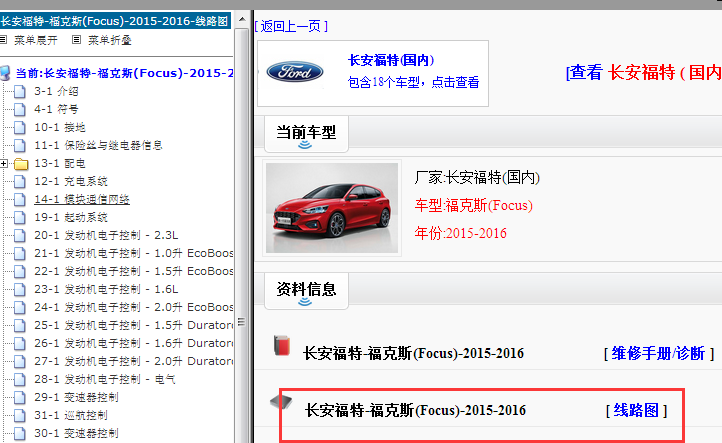Select 22-1 发动机电子控制 1.5升 EcoBoost
722x443 pixels.
pos(134,271)
